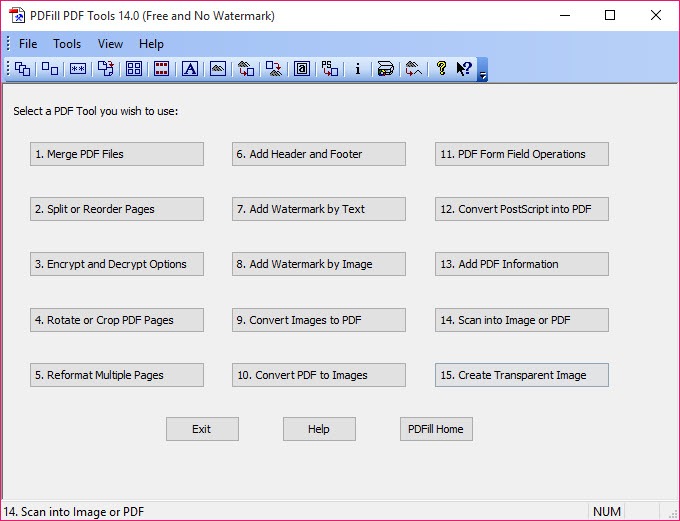This screenshot has width=680, height=521.
Task: Click the Add Header and Footer toolbar icon
Action: click(x=161, y=69)
